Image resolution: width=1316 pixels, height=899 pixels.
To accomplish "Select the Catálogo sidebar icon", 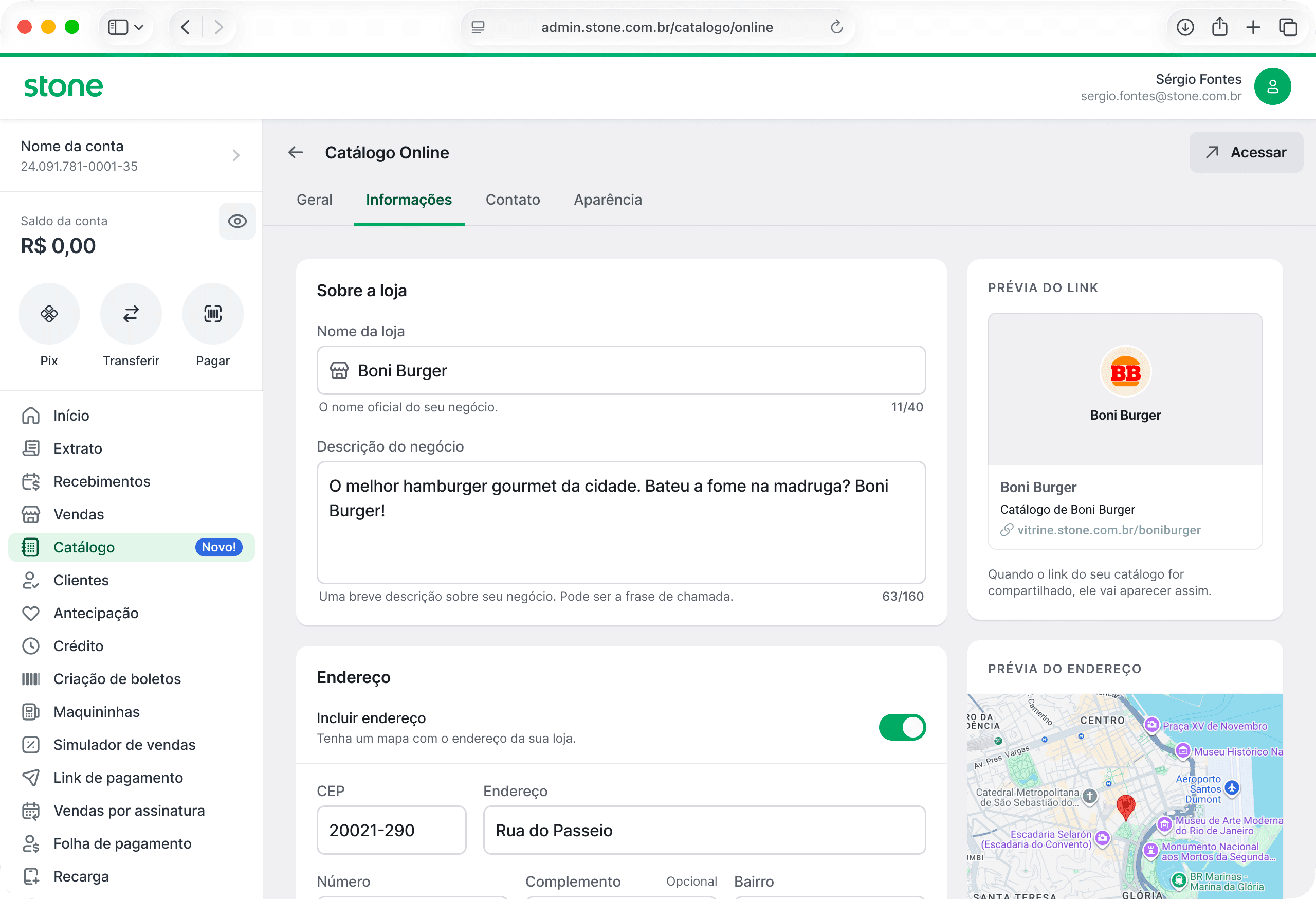I will click(x=30, y=547).
